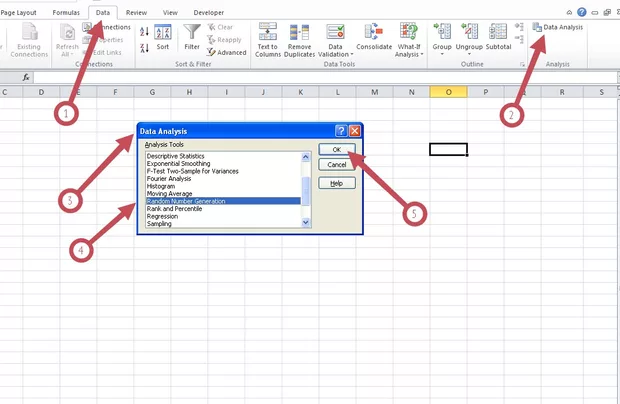The width and height of the screenshot is (620, 404).
Task: Click Reapply filter
Action: point(224,40)
